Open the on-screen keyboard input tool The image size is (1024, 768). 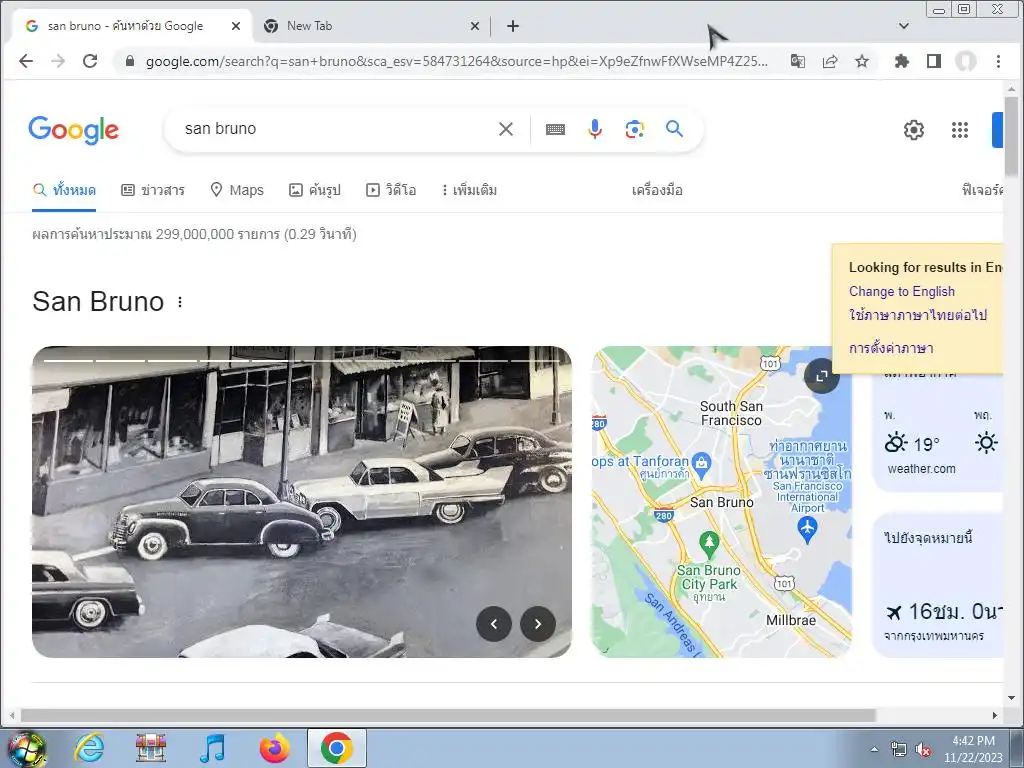555,129
